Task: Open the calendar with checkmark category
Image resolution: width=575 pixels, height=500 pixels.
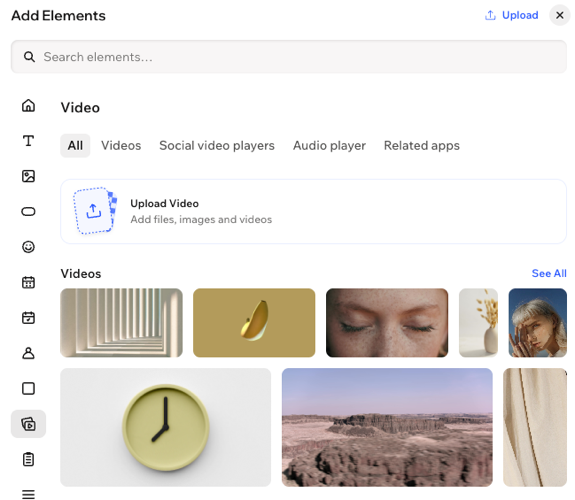Action: pyautogui.click(x=28, y=317)
